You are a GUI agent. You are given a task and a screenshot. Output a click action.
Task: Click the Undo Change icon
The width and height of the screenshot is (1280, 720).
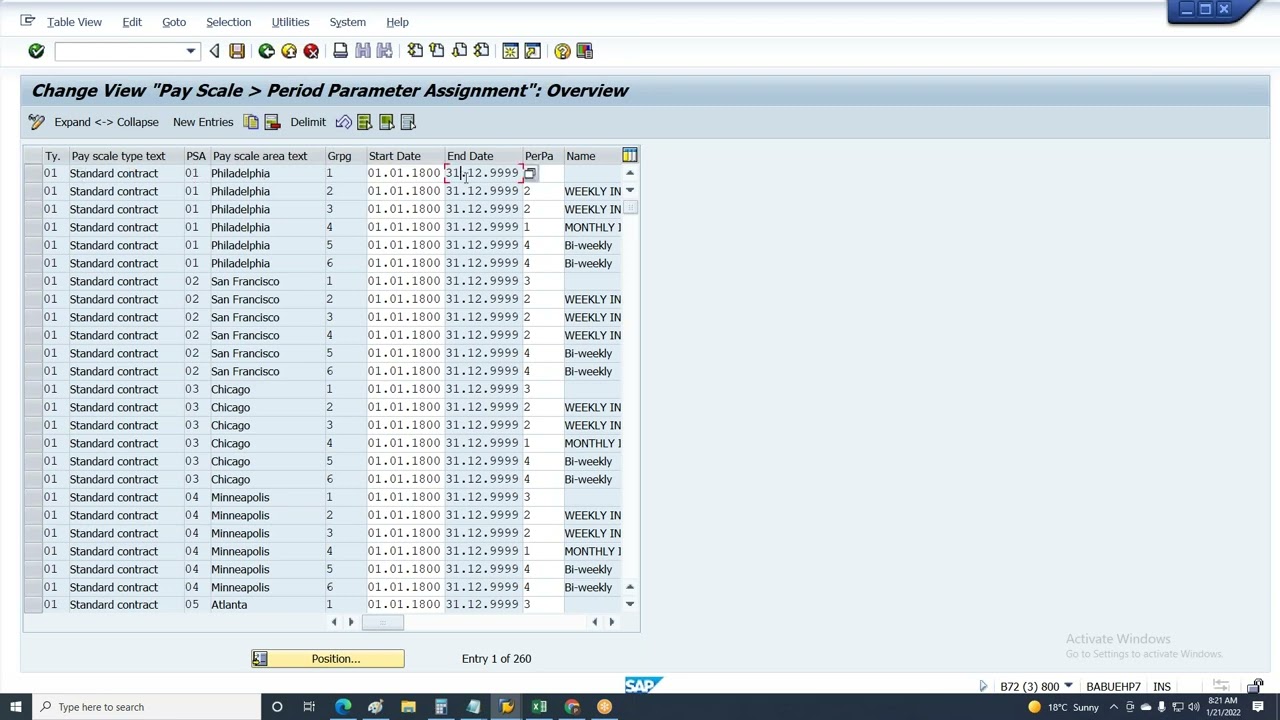click(x=343, y=122)
